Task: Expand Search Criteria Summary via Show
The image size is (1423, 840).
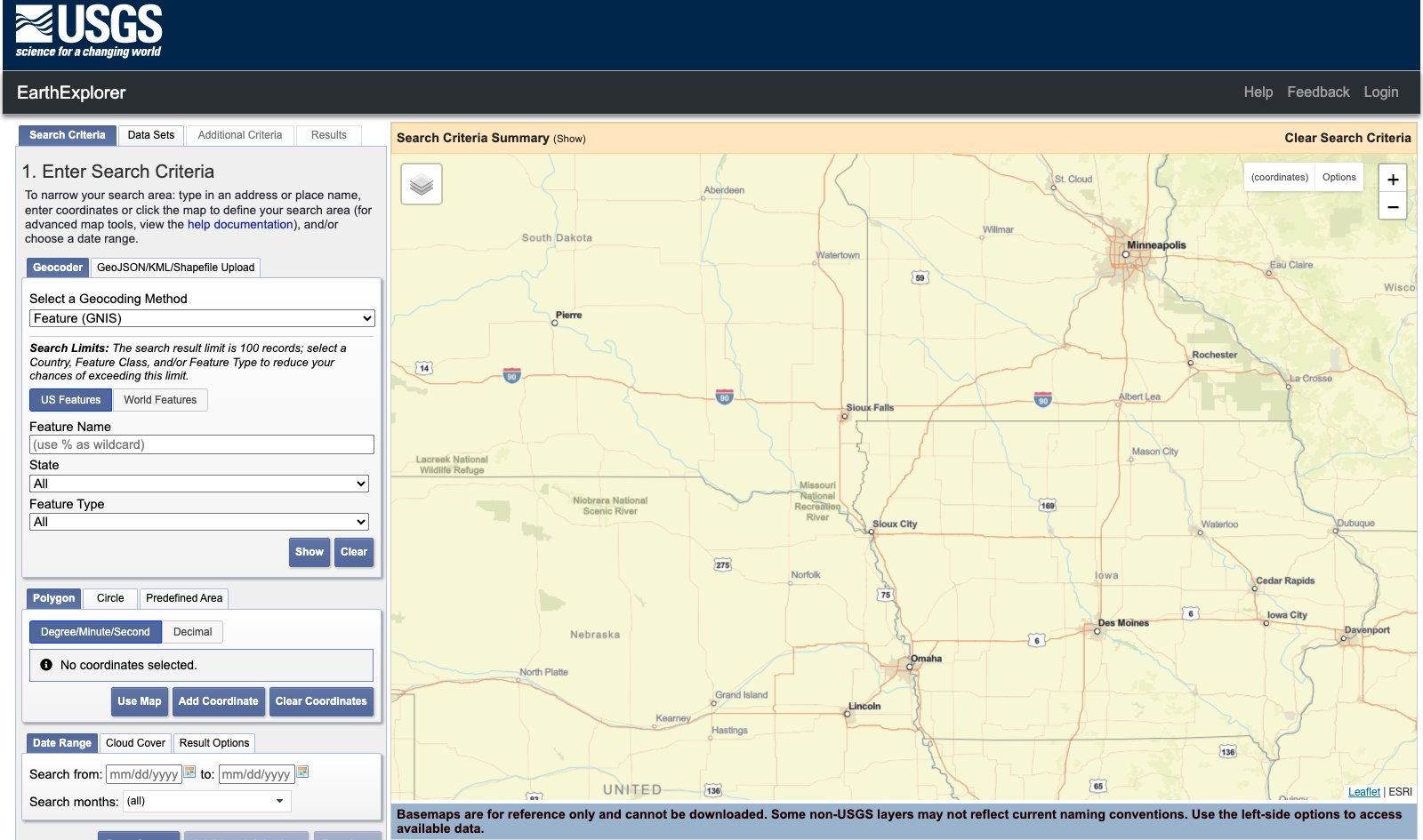Action: tap(569, 139)
